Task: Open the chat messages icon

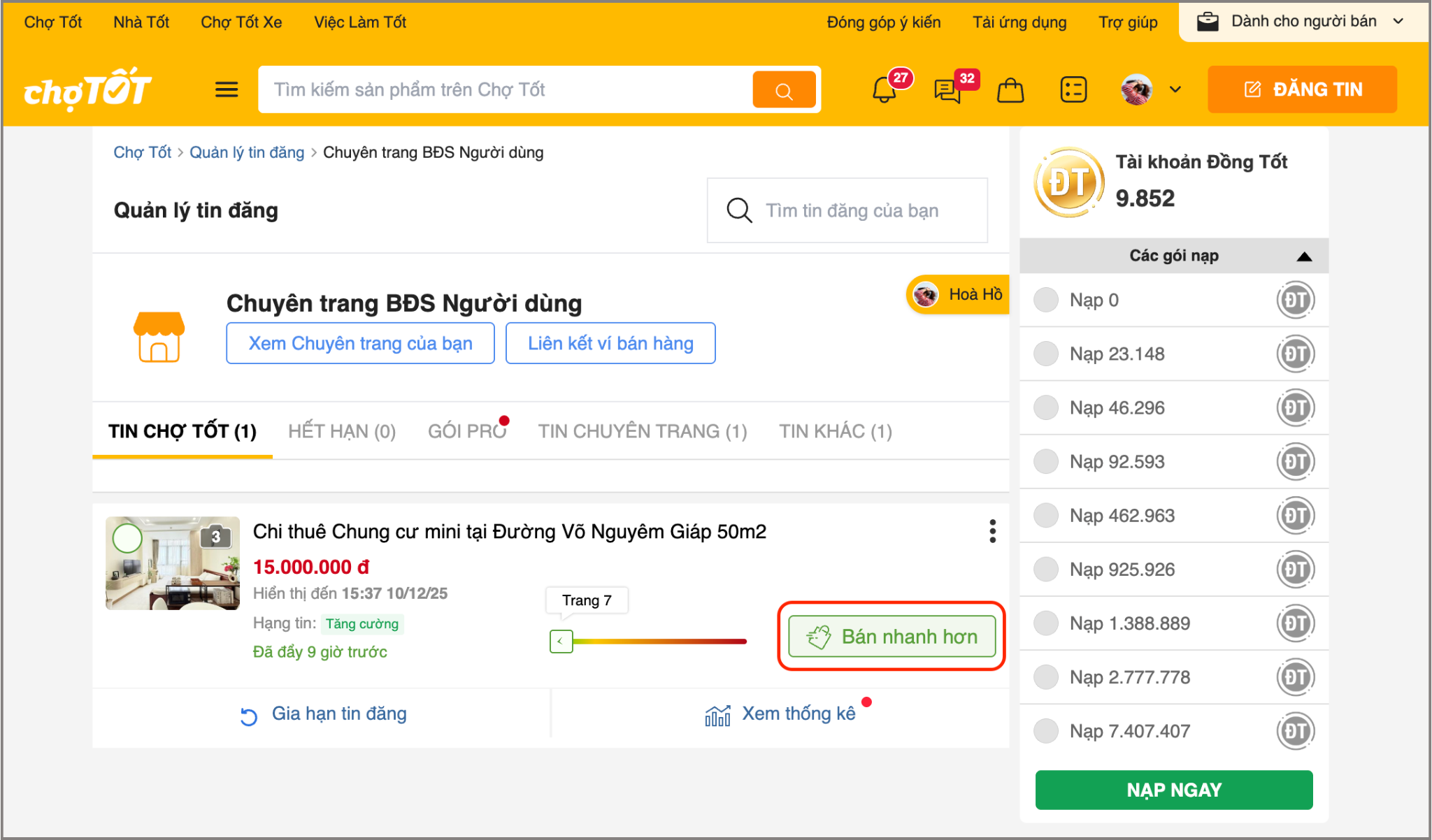Action: [947, 90]
